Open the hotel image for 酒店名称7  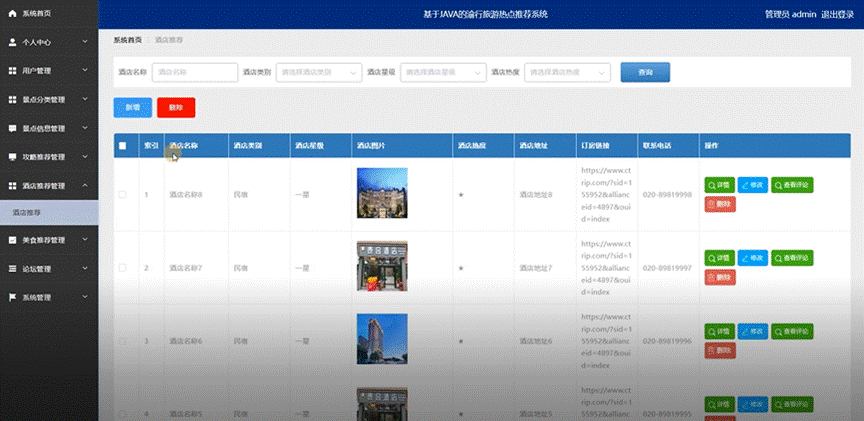coord(382,266)
